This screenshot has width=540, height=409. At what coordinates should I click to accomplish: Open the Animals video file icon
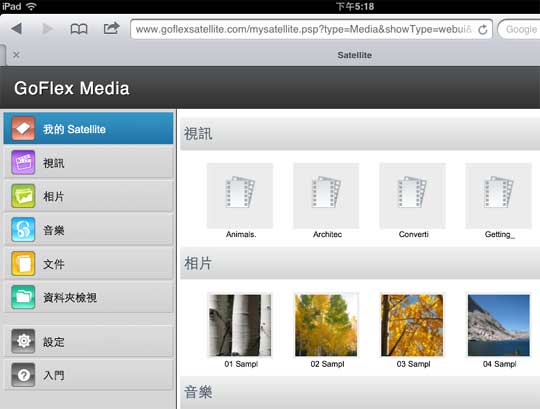coord(240,196)
